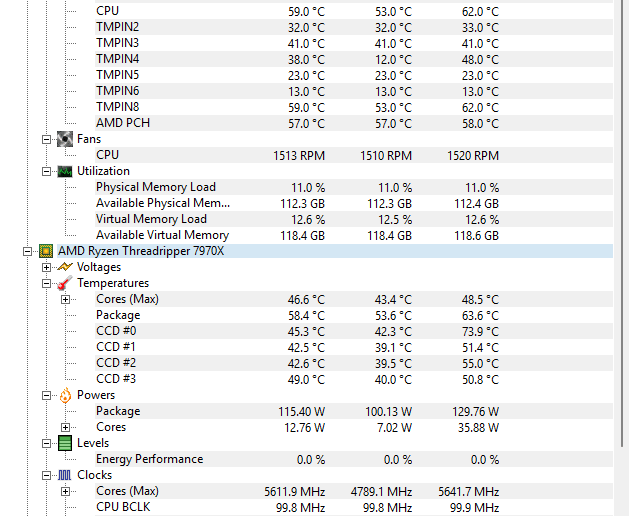Click the fan icon beside Fans

(x=65, y=139)
